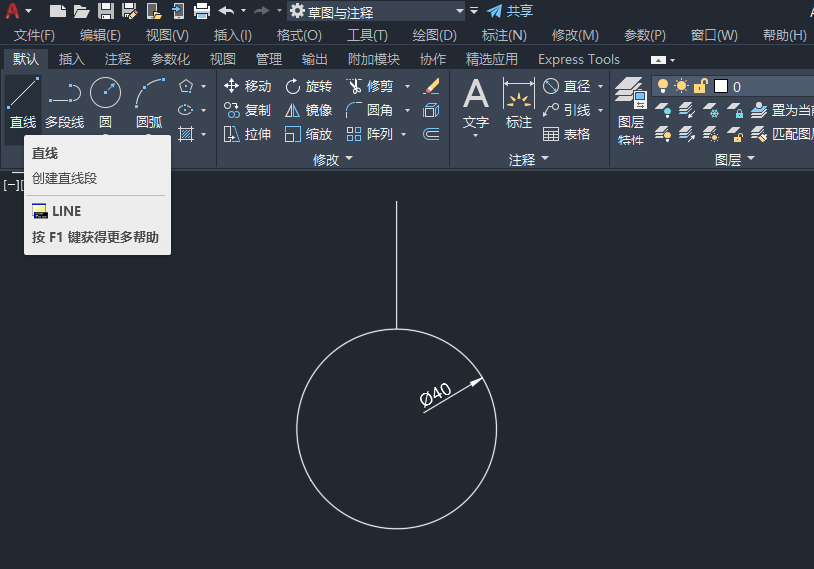Select the Polyline (多段线) tool

(64, 103)
